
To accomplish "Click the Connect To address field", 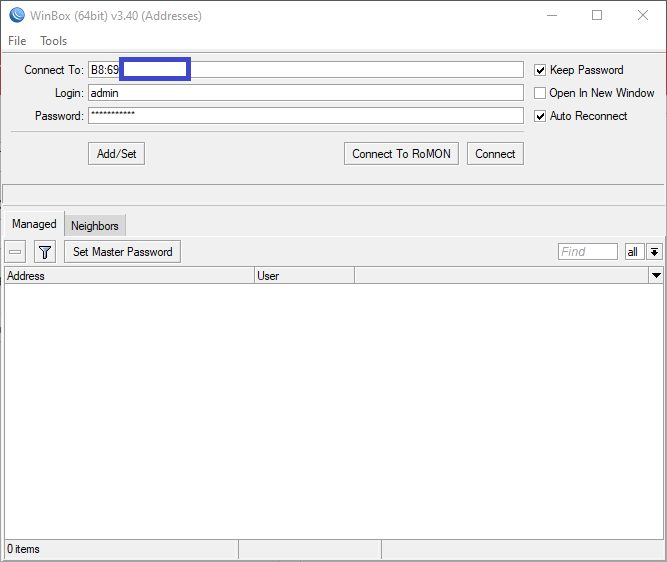I will (306, 70).
